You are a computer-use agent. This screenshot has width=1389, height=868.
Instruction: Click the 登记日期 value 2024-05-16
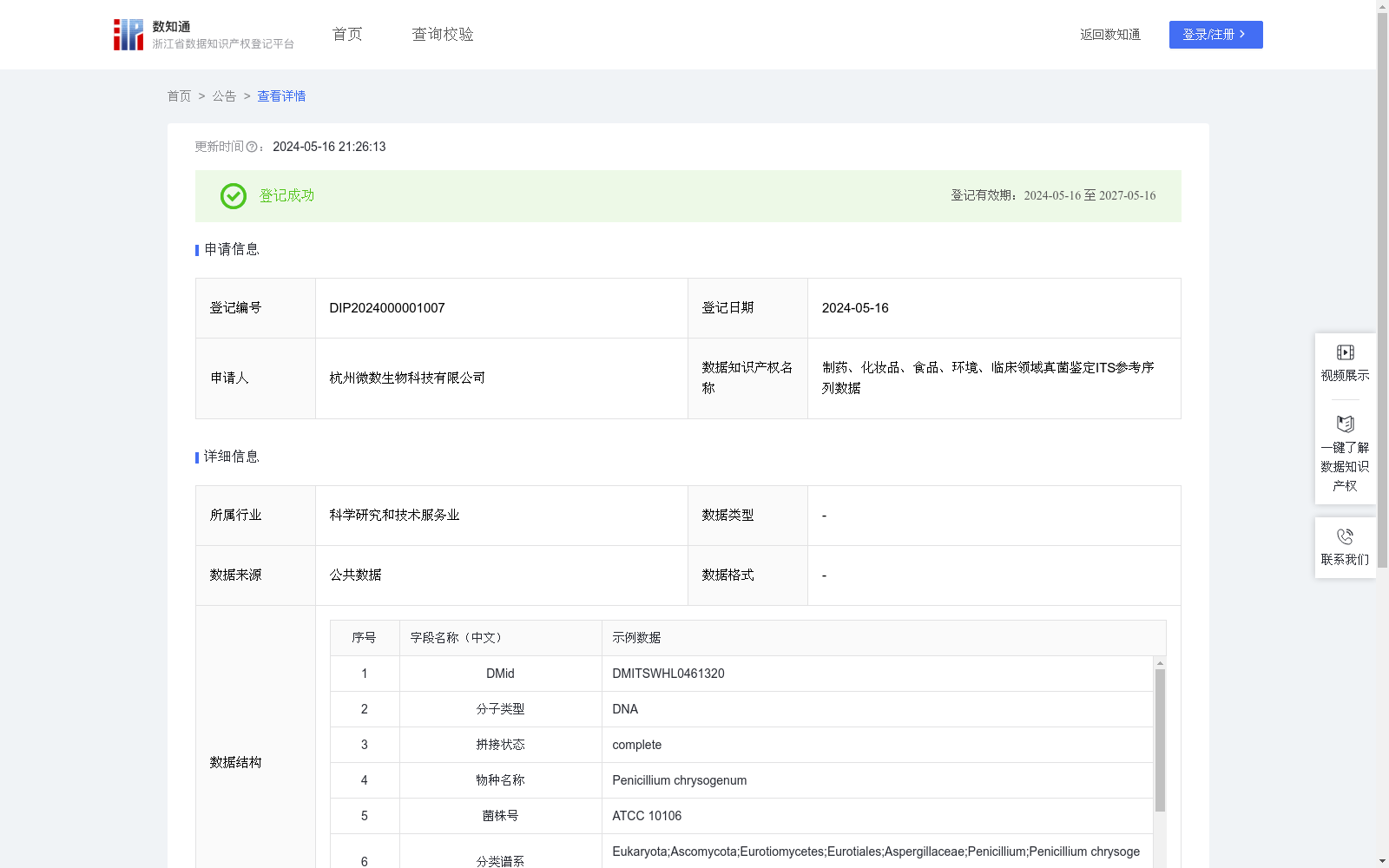click(x=855, y=308)
